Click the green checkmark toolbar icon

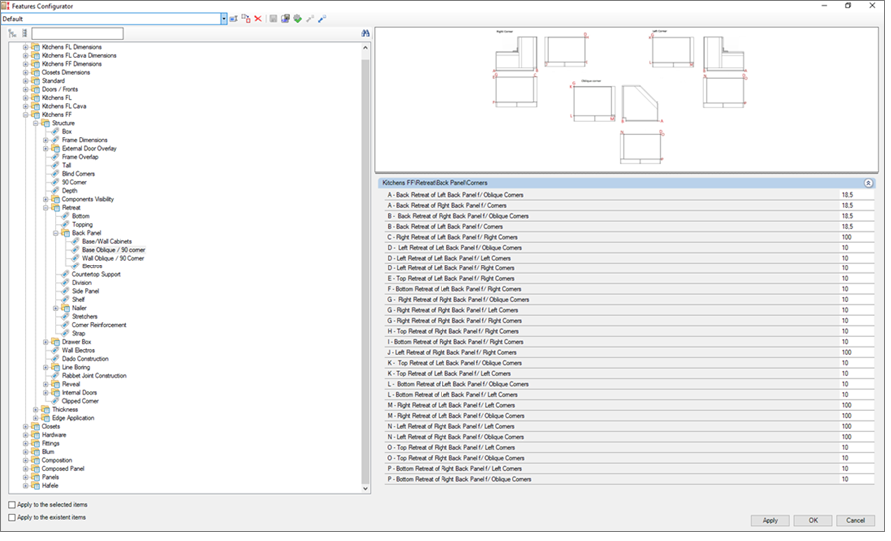click(297, 19)
